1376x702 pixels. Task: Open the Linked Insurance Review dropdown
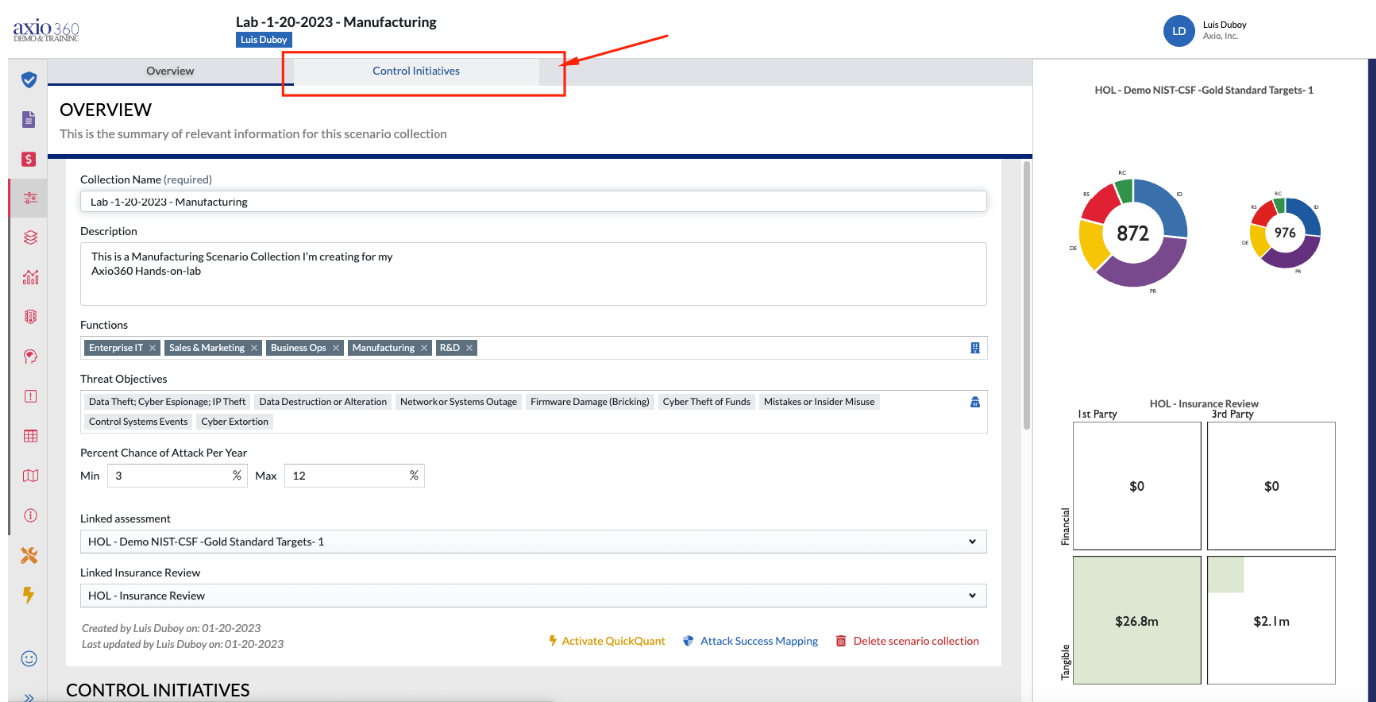[x=533, y=595]
